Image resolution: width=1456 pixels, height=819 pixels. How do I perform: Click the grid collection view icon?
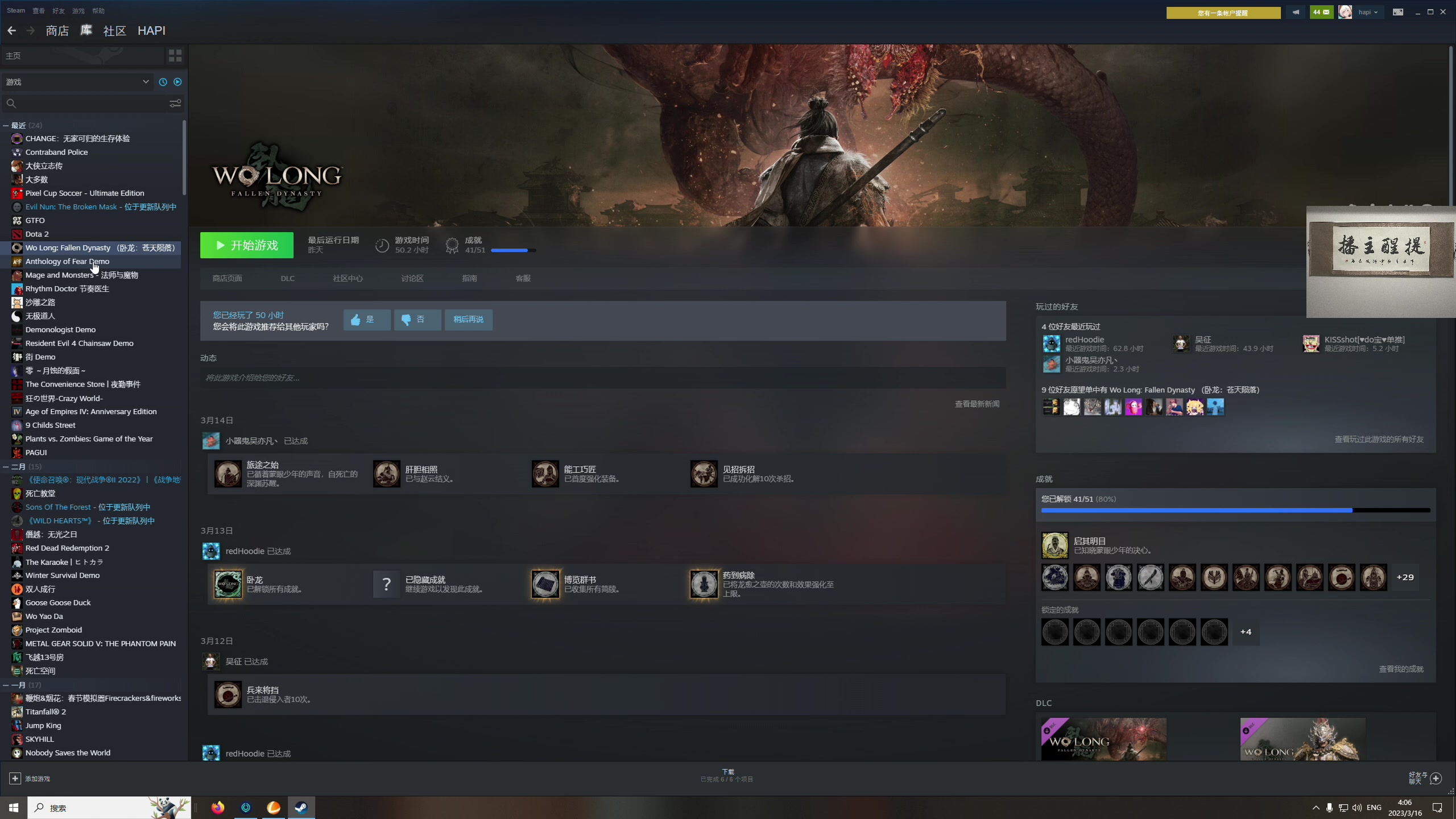[x=175, y=55]
